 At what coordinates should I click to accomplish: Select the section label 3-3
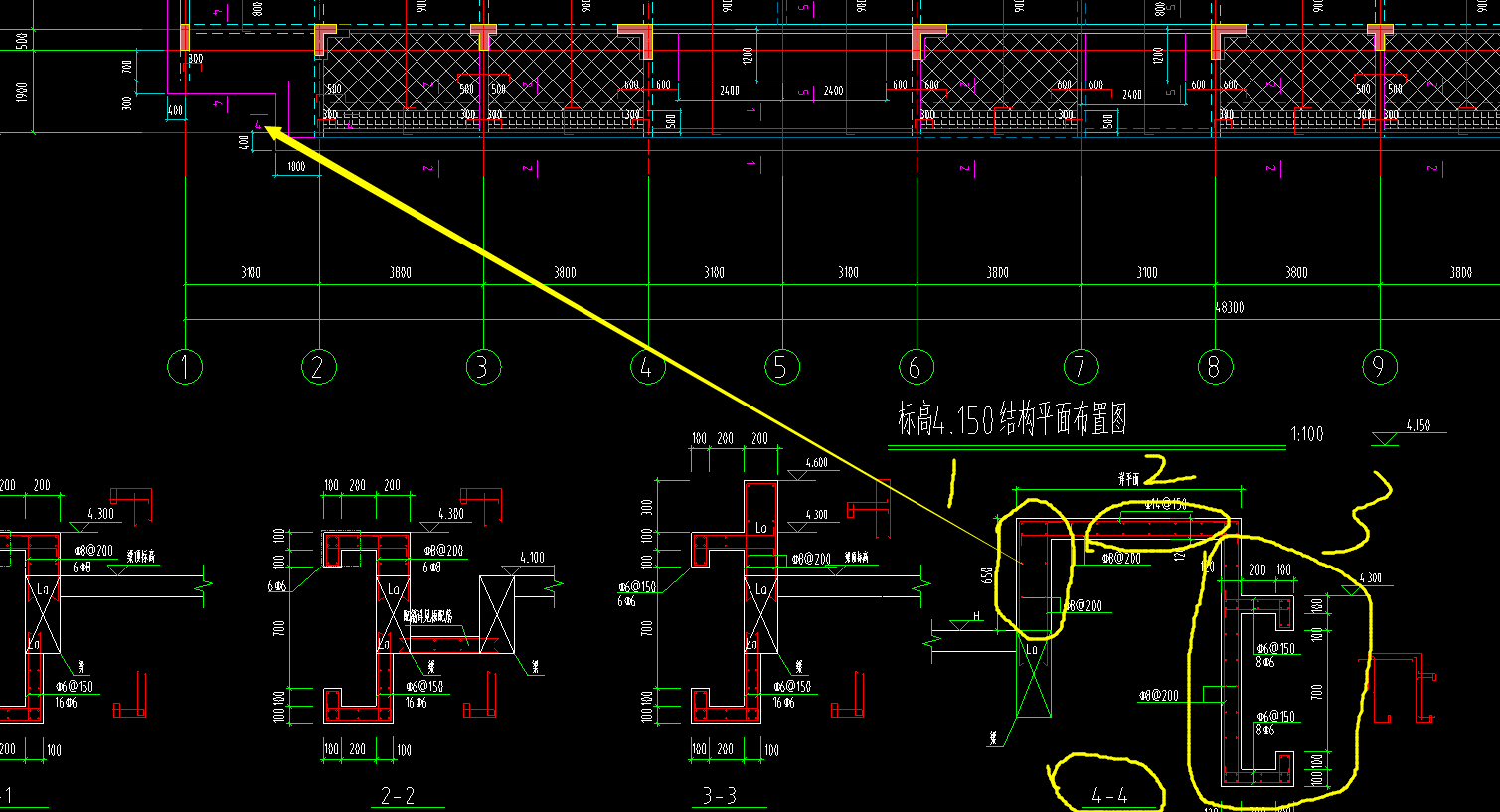(x=720, y=796)
